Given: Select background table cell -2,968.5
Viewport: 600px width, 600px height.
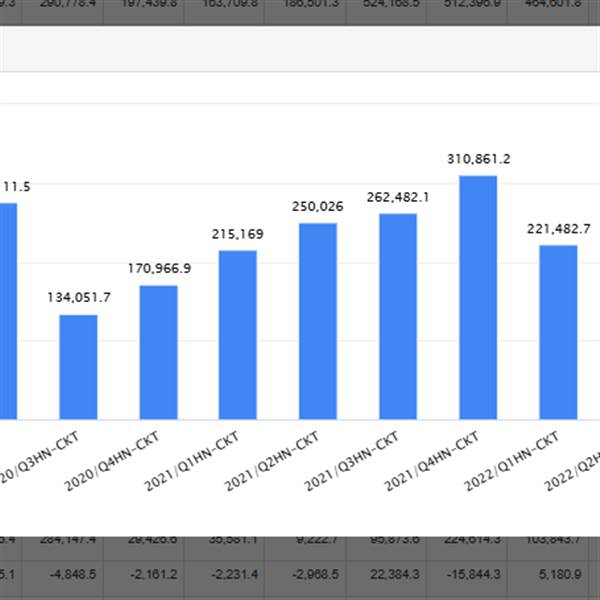Looking at the screenshot, I should [315, 574].
